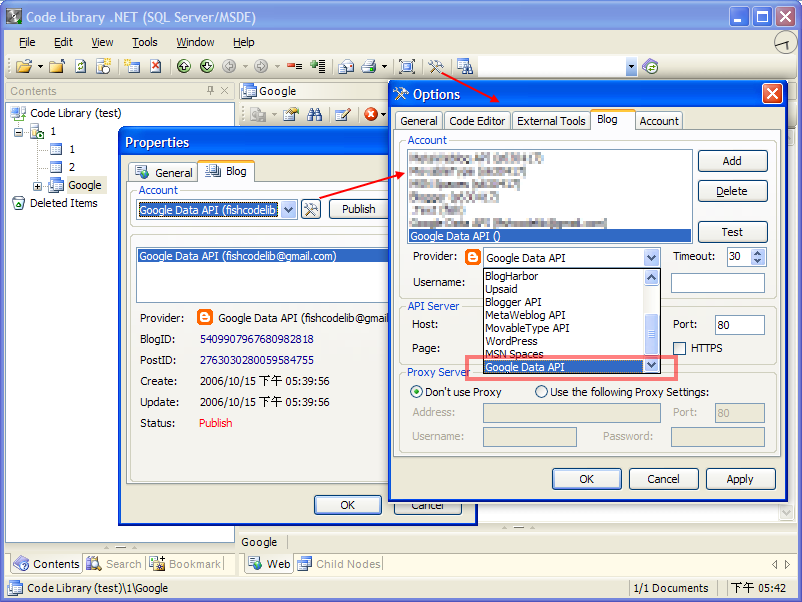Click the Test button in Options

(732, 232)
